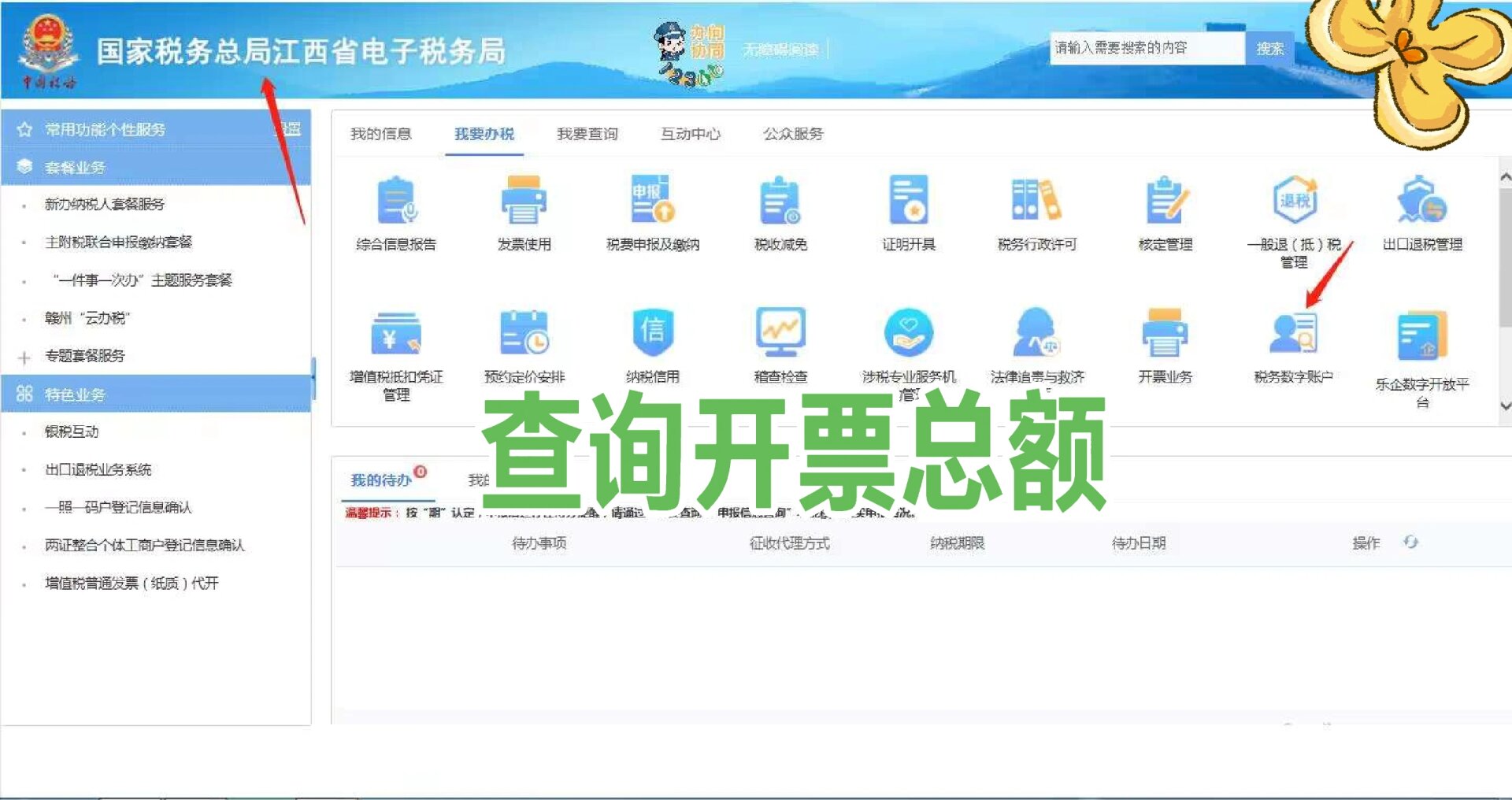Switch to the 我要查询 tab
The height and width of the screenshot is (800, 1512).
(587, 134)
